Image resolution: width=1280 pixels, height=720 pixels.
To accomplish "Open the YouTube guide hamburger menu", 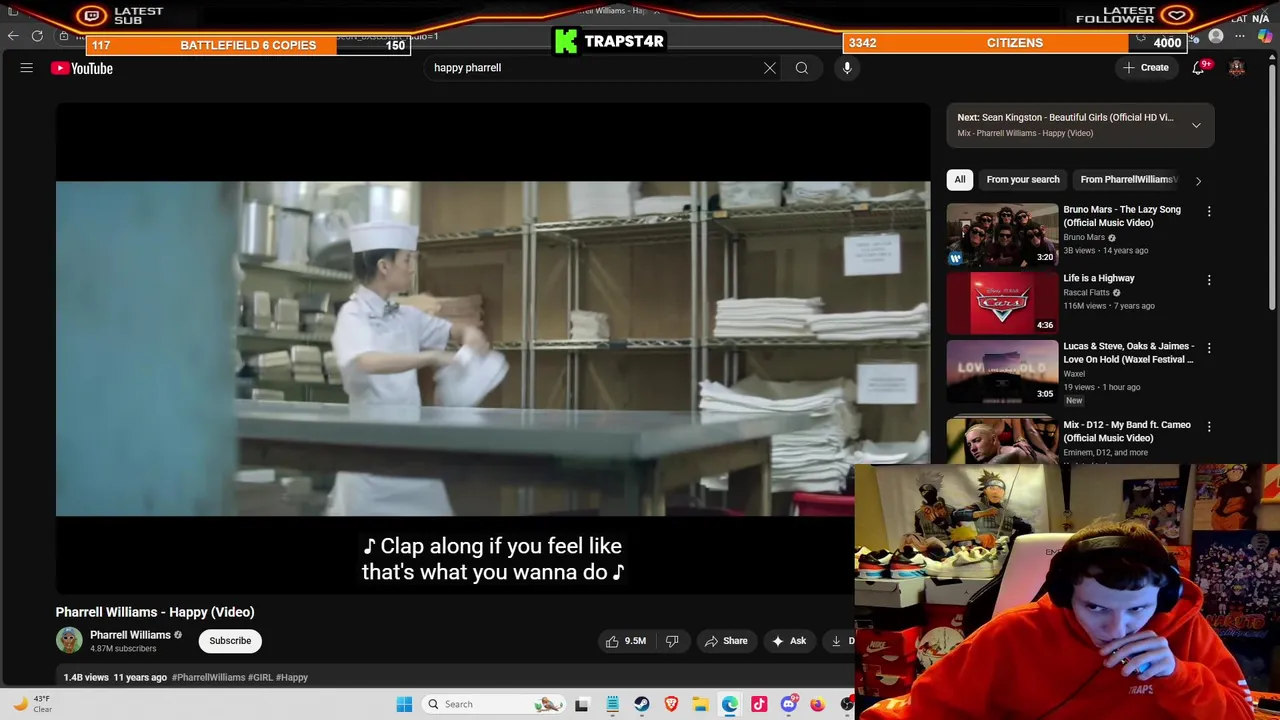I will 27,68.
